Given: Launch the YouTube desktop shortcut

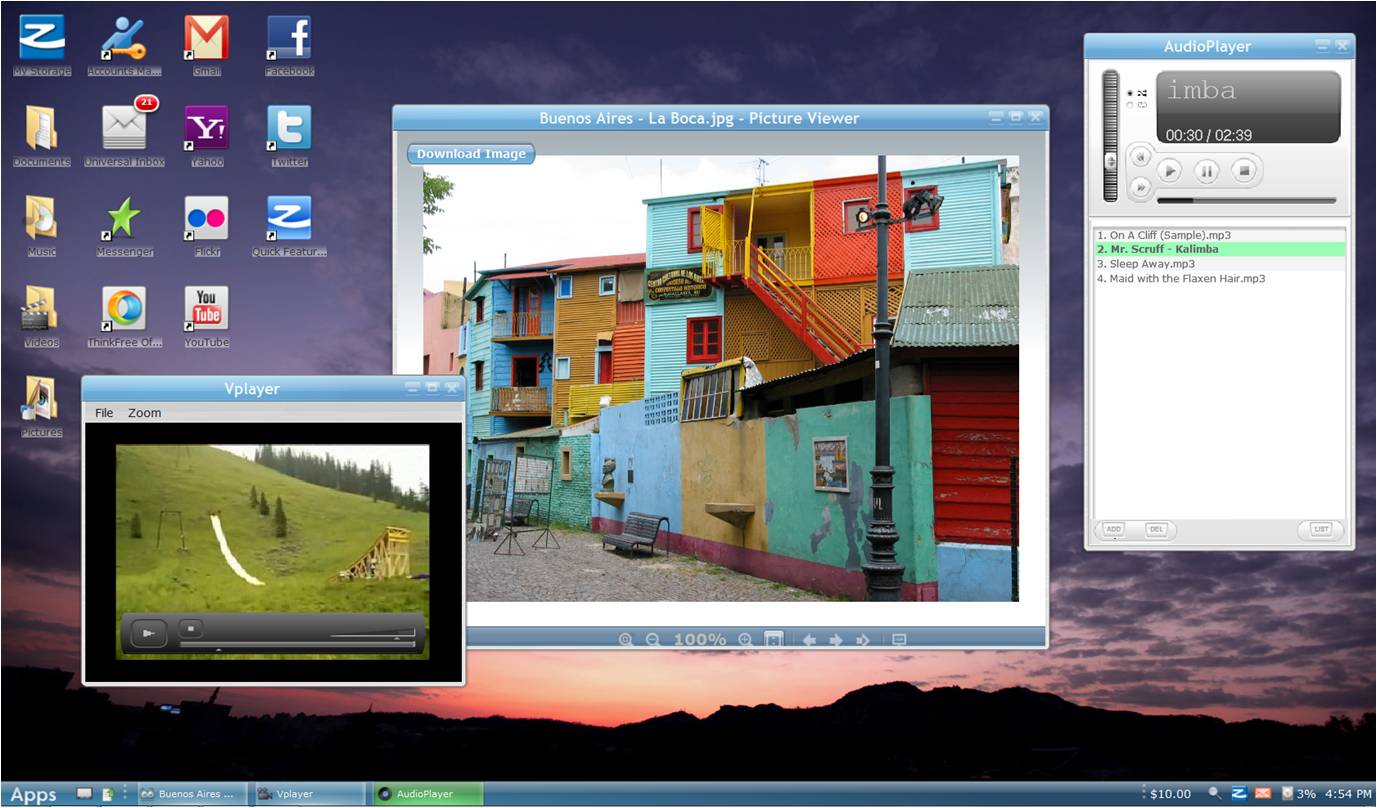Looking at the screenshot, I should coord(206,309).
